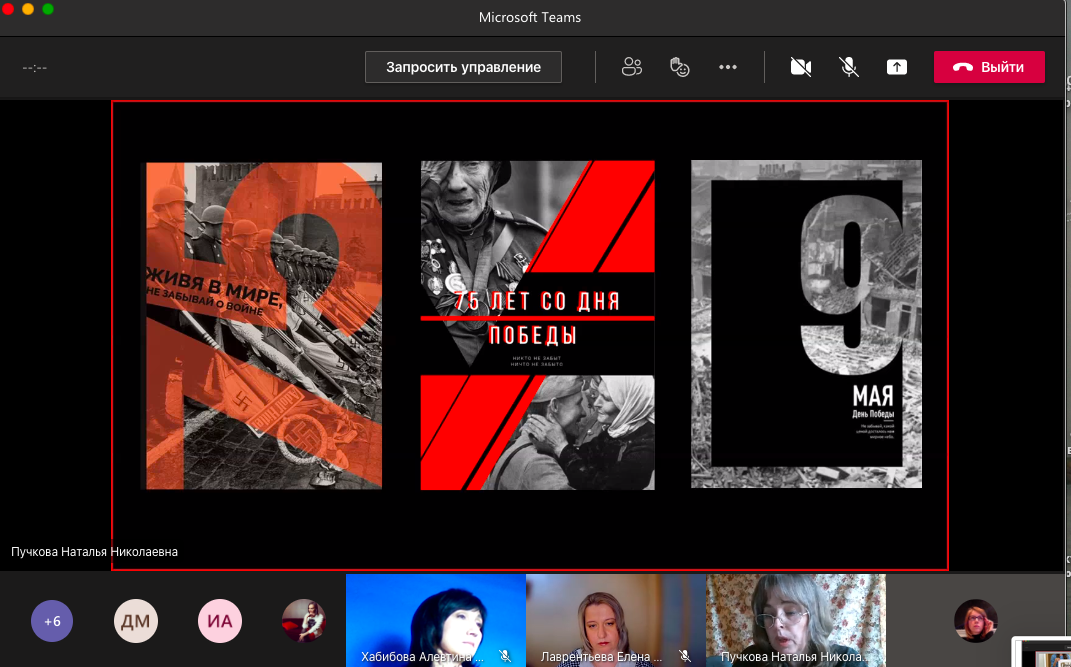Select the ИА participant avatar

pos(219,621)
